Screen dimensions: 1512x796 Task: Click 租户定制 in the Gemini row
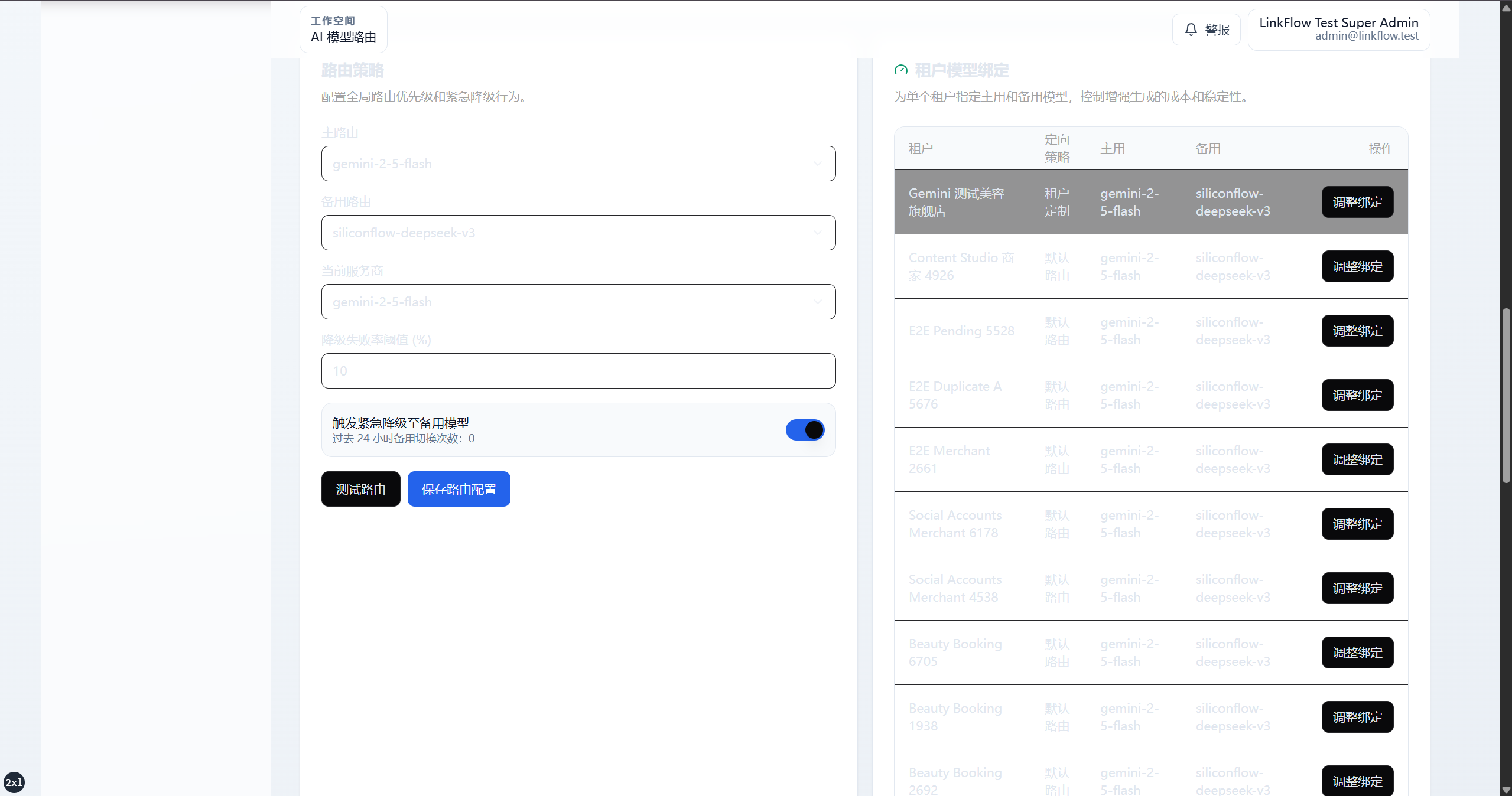pyautogui.click(x=1057, y=202)
